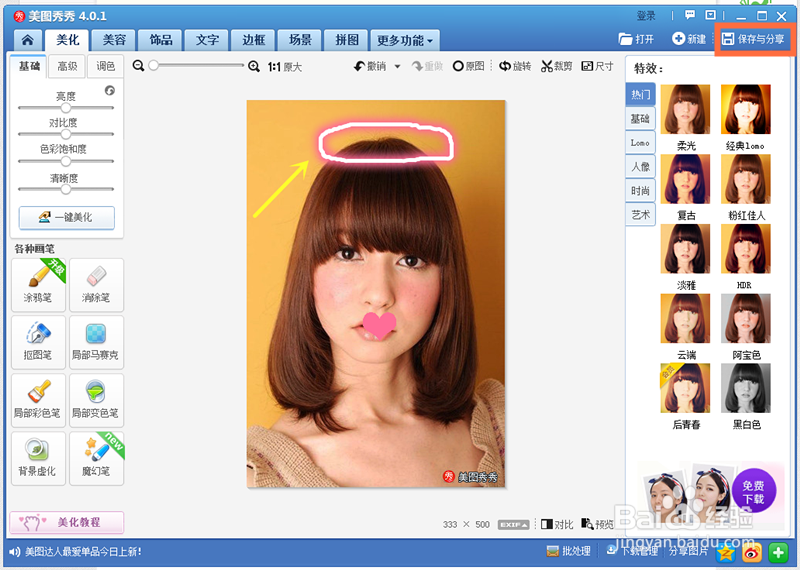Screen dimensions: 800x570
Task: Open the Lomo effects category
Action: click(x=640, y=143)
